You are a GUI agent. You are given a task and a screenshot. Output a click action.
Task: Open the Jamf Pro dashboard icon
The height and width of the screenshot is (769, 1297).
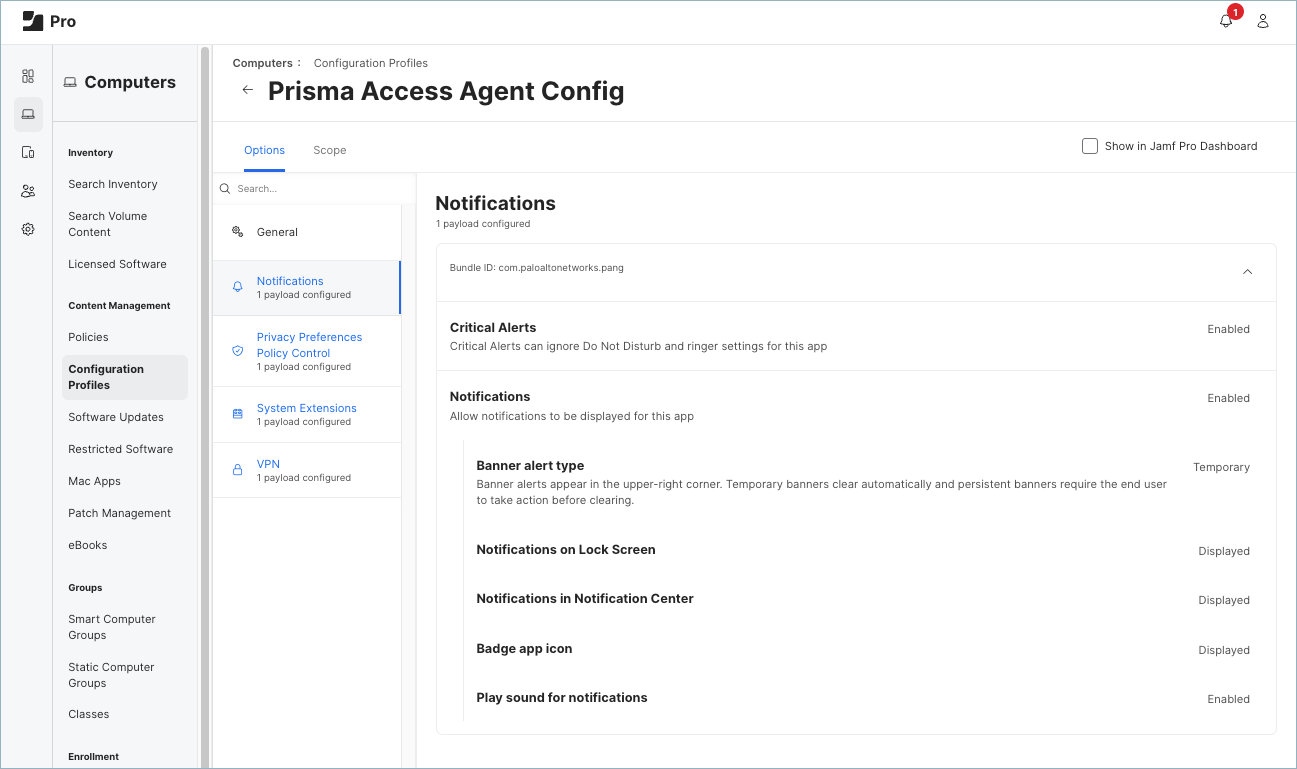(x=28, y=76)
